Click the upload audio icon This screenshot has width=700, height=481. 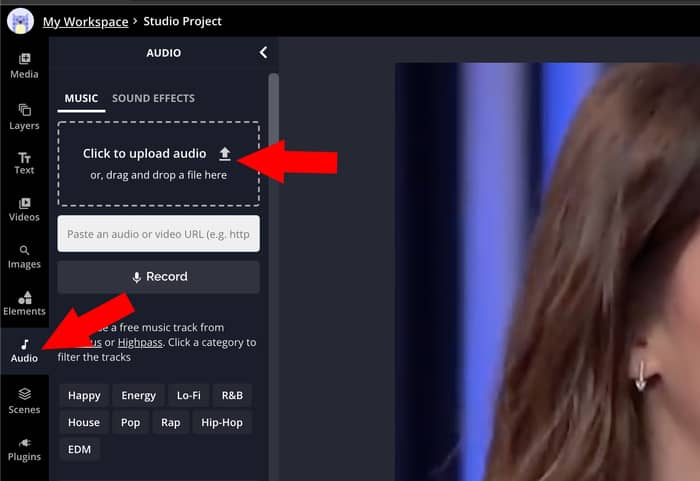[225, 153]
